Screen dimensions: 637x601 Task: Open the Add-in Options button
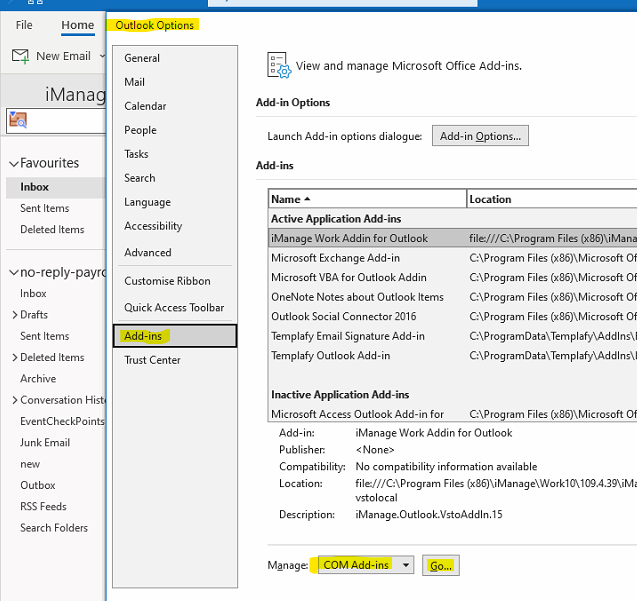480,136
